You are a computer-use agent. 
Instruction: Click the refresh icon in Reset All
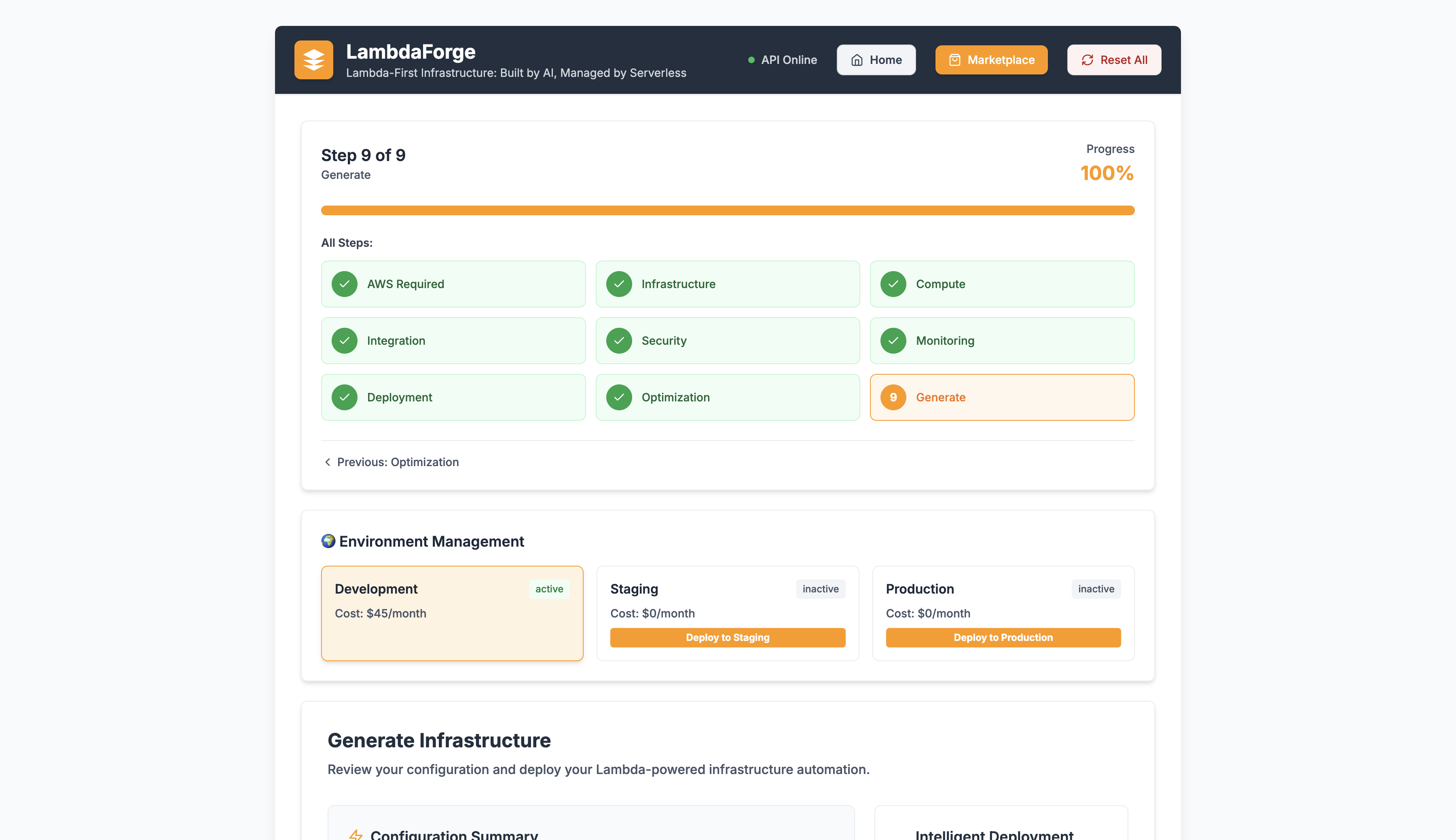pyautogui.click(x=1087, y=60)
